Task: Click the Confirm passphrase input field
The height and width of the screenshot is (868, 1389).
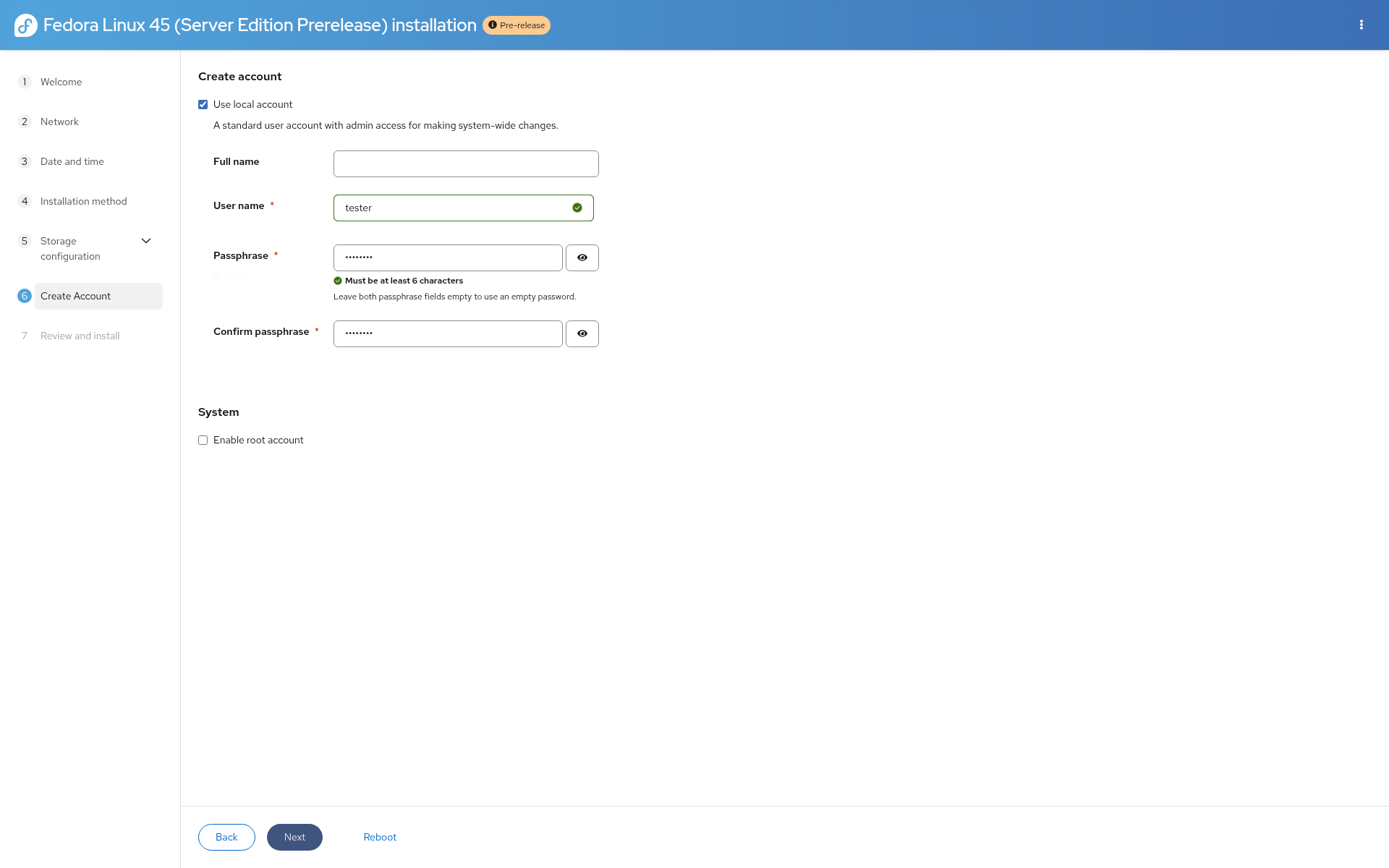Action: 448,333
